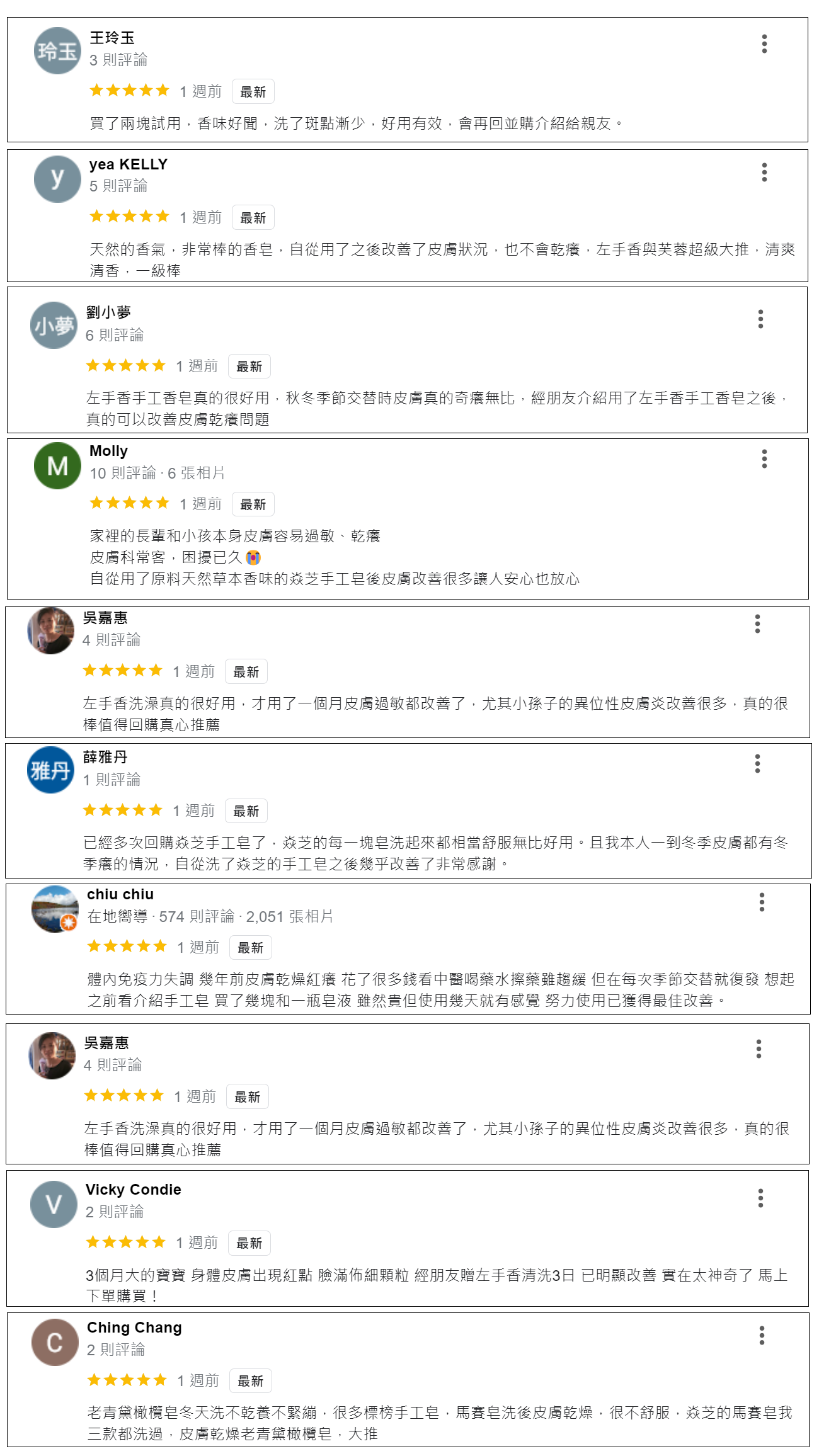Open more options on yea KELLY's review
819x1456 pixels.
click(x=764, y=173)
